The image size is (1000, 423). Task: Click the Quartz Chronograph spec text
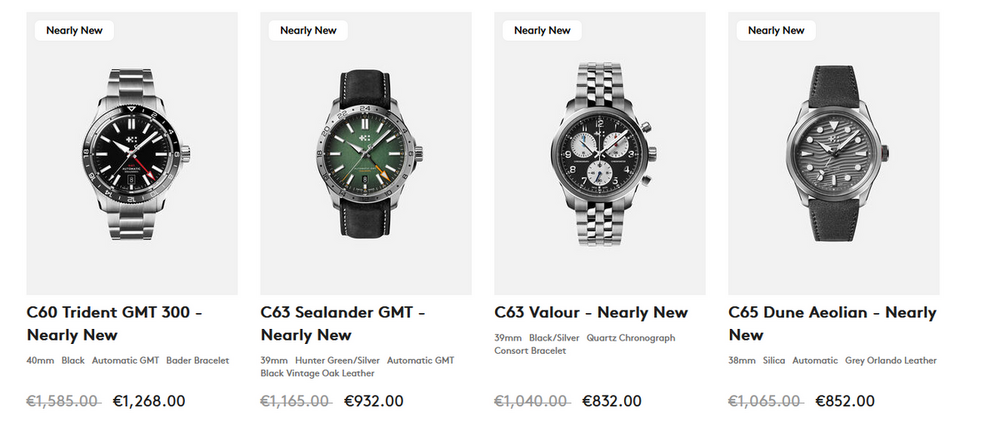click(631, 338)
